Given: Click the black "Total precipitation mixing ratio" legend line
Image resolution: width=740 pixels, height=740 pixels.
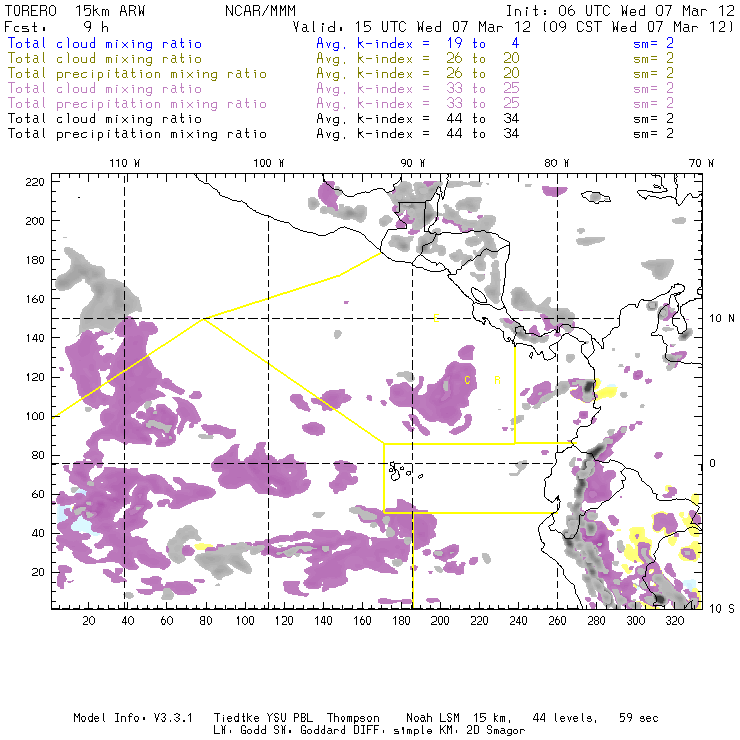Looking at the screenshot, I should click(x=137, y=134).
